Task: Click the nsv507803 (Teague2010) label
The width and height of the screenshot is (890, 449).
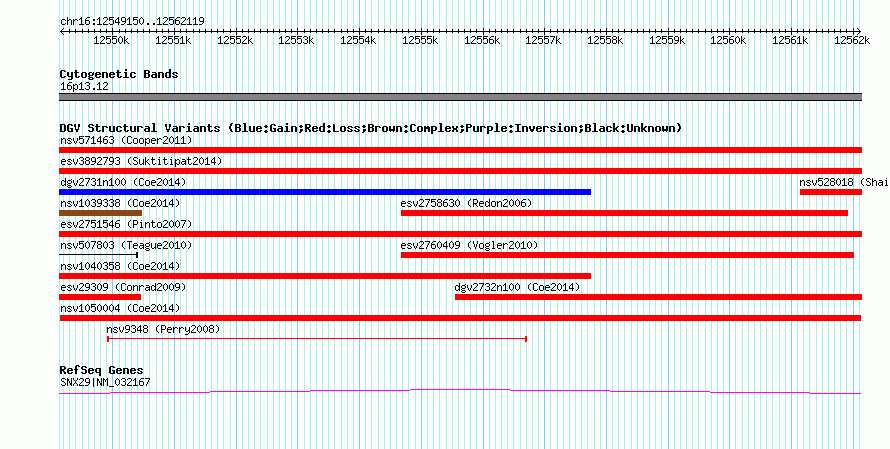Action: point(126,245)
